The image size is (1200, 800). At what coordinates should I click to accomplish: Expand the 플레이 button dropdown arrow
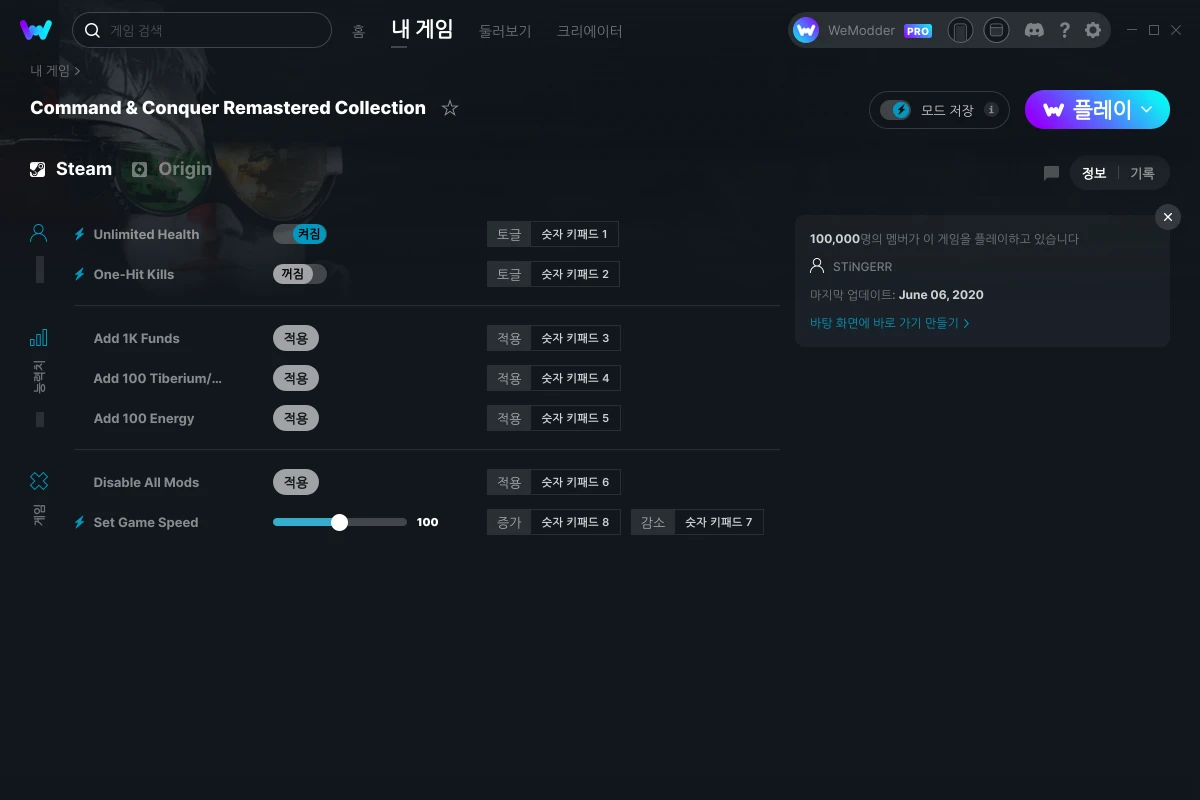point(1147,109)
